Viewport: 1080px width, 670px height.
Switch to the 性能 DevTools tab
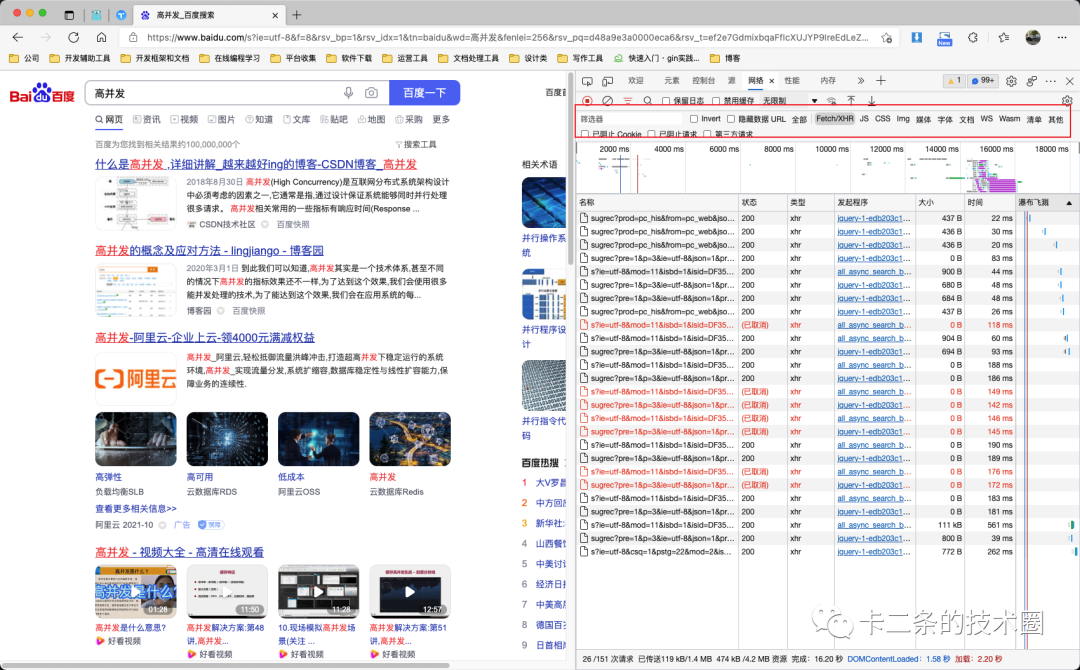[x=792, y=81]
